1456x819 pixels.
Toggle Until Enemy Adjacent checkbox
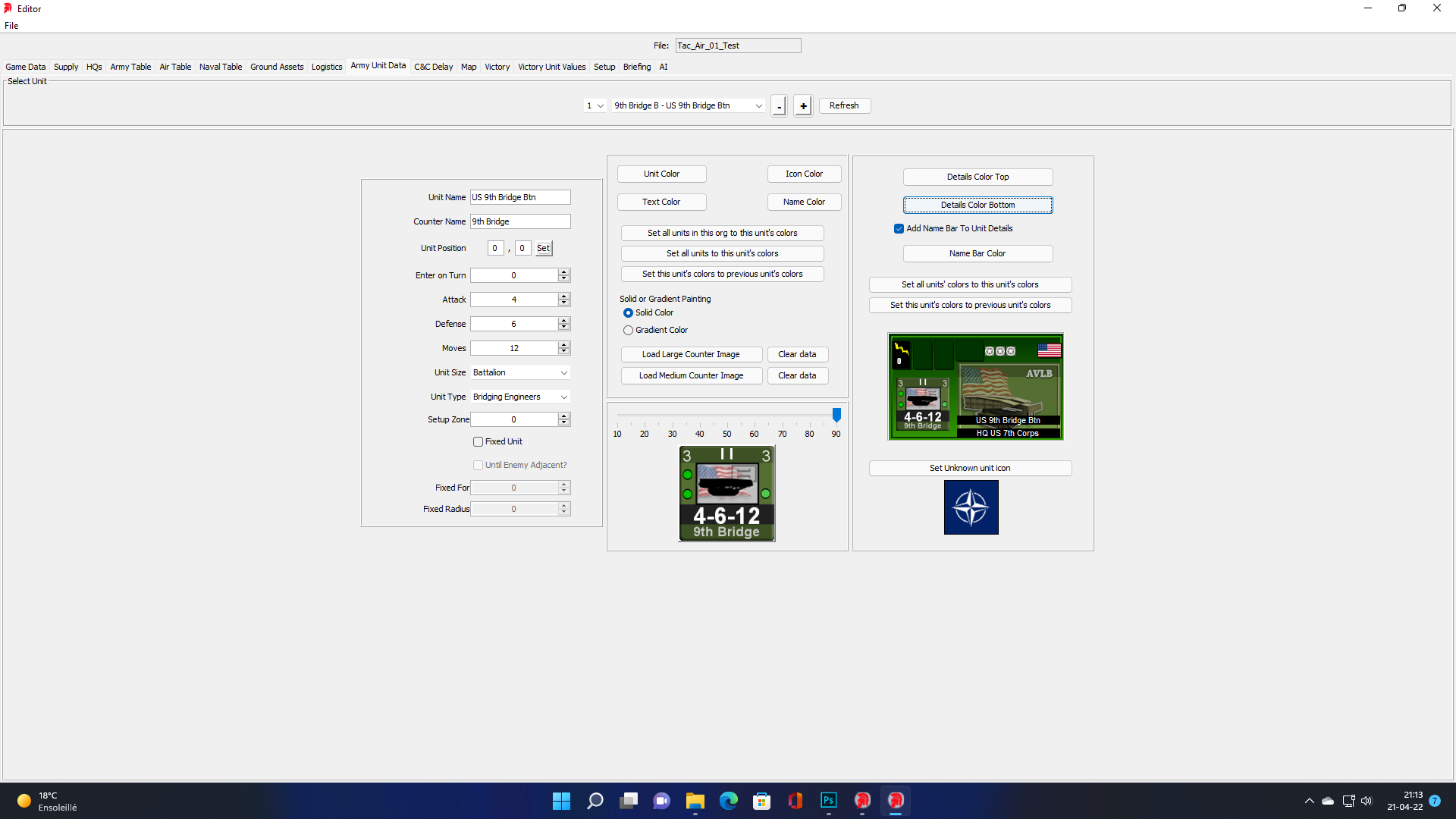(x=478, y=465)
